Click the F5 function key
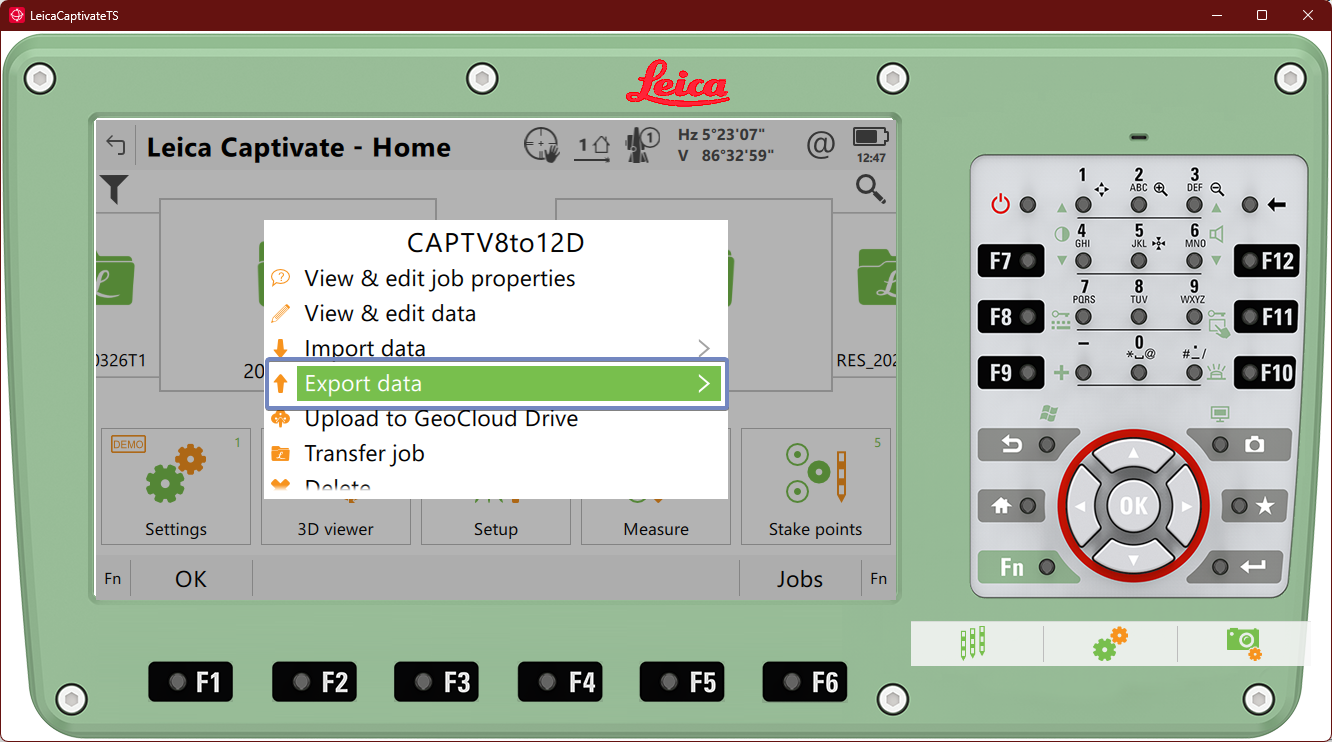Viewport: 1332px width, 742px height. [x=682, y=682]
